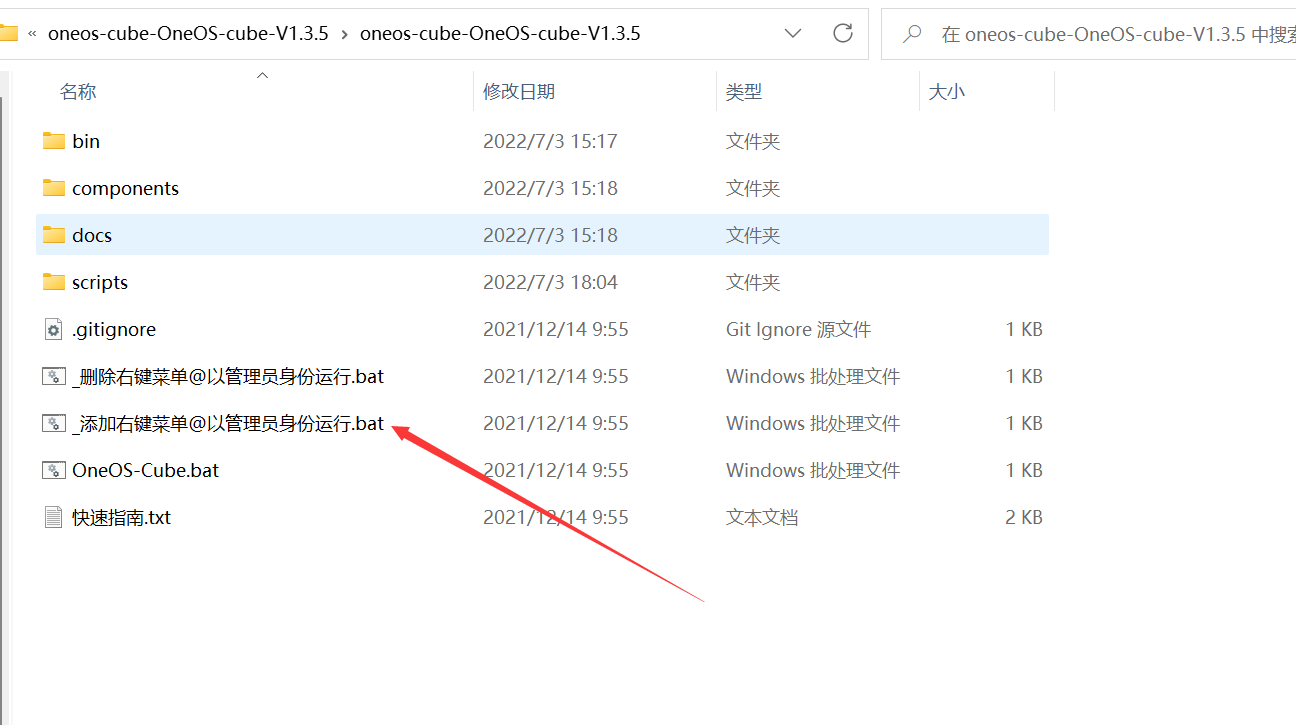Open the address bar history dropdown
The image size is (1296, 725).
point(793,33)
